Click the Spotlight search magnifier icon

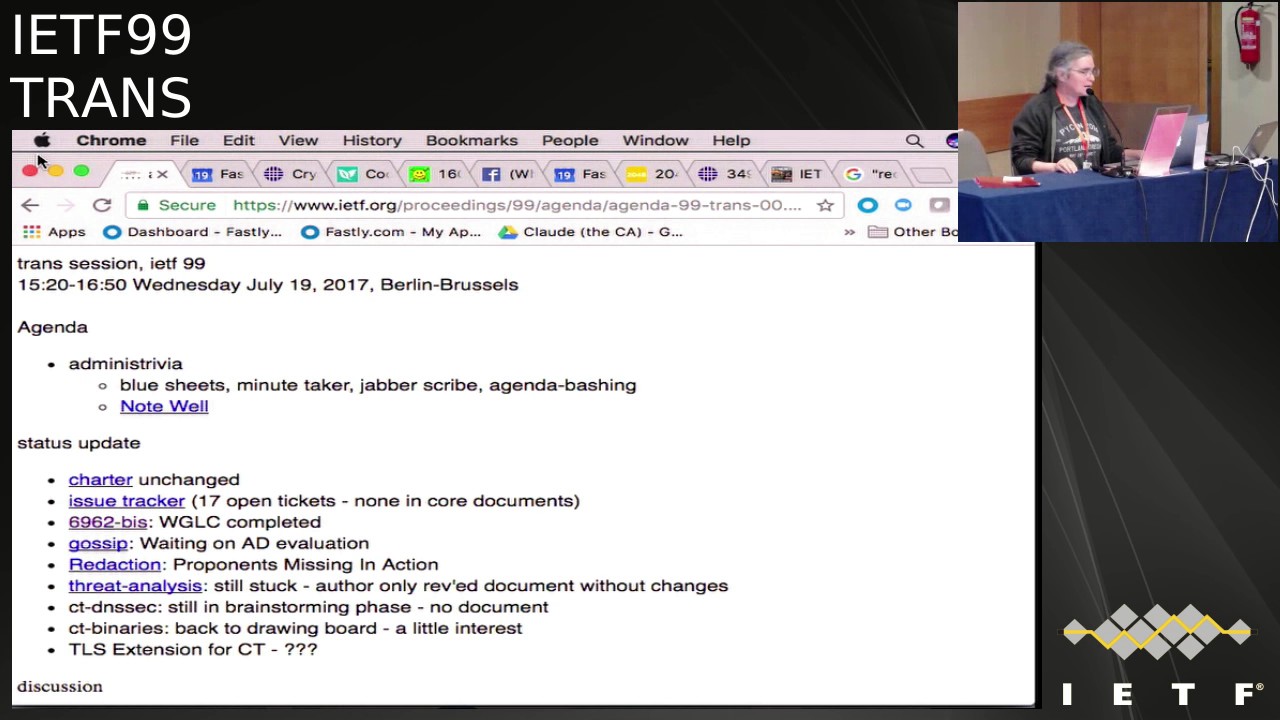coord(914,141)
